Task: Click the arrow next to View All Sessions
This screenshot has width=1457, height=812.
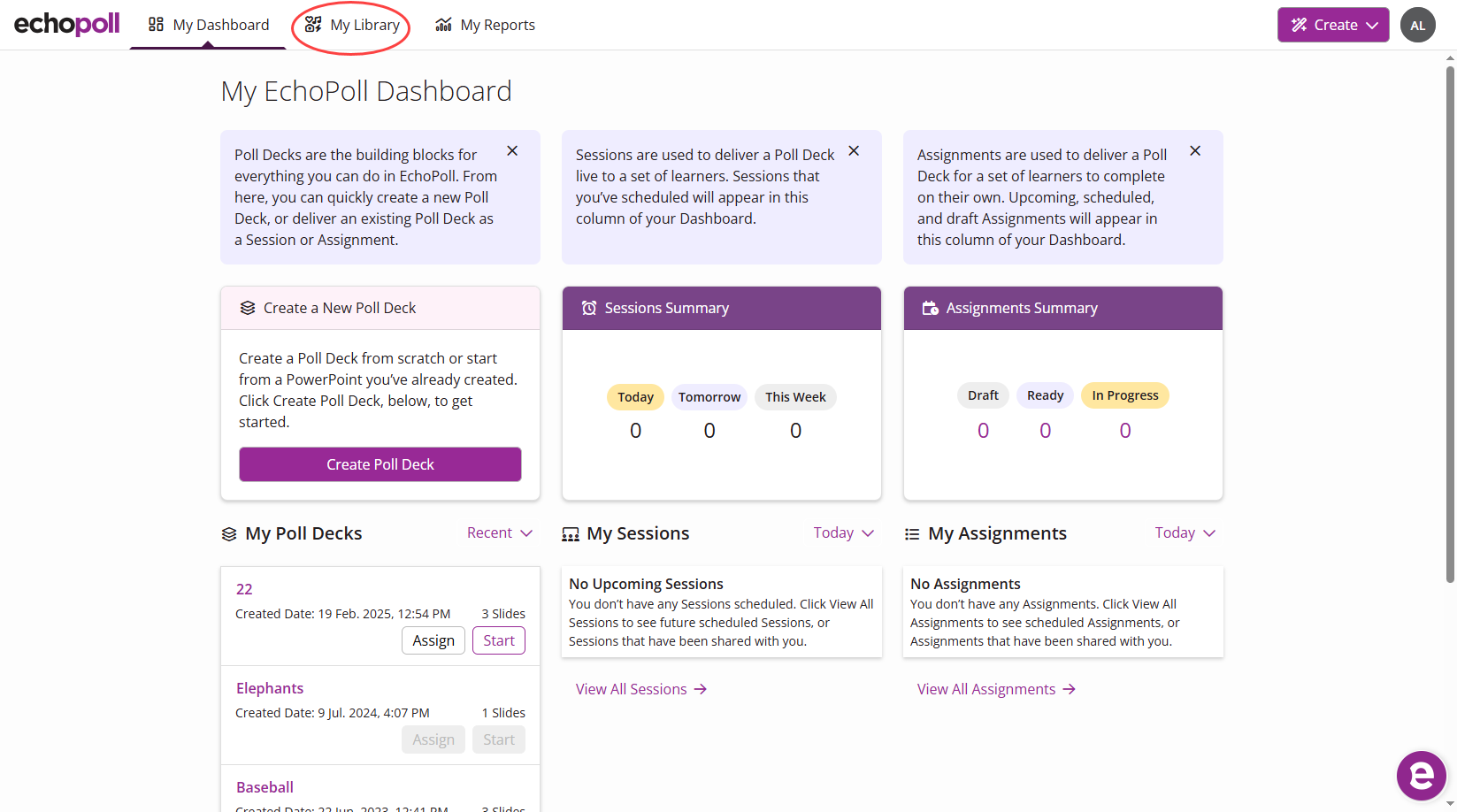Action: point(701,689)
